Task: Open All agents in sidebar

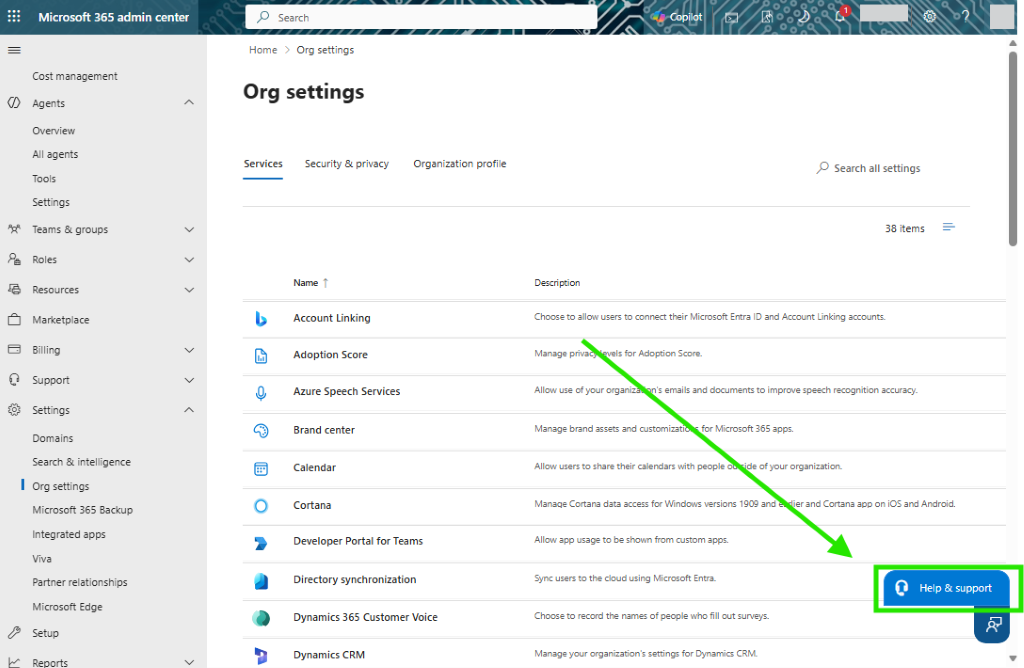Action: [x=55, y=154]
